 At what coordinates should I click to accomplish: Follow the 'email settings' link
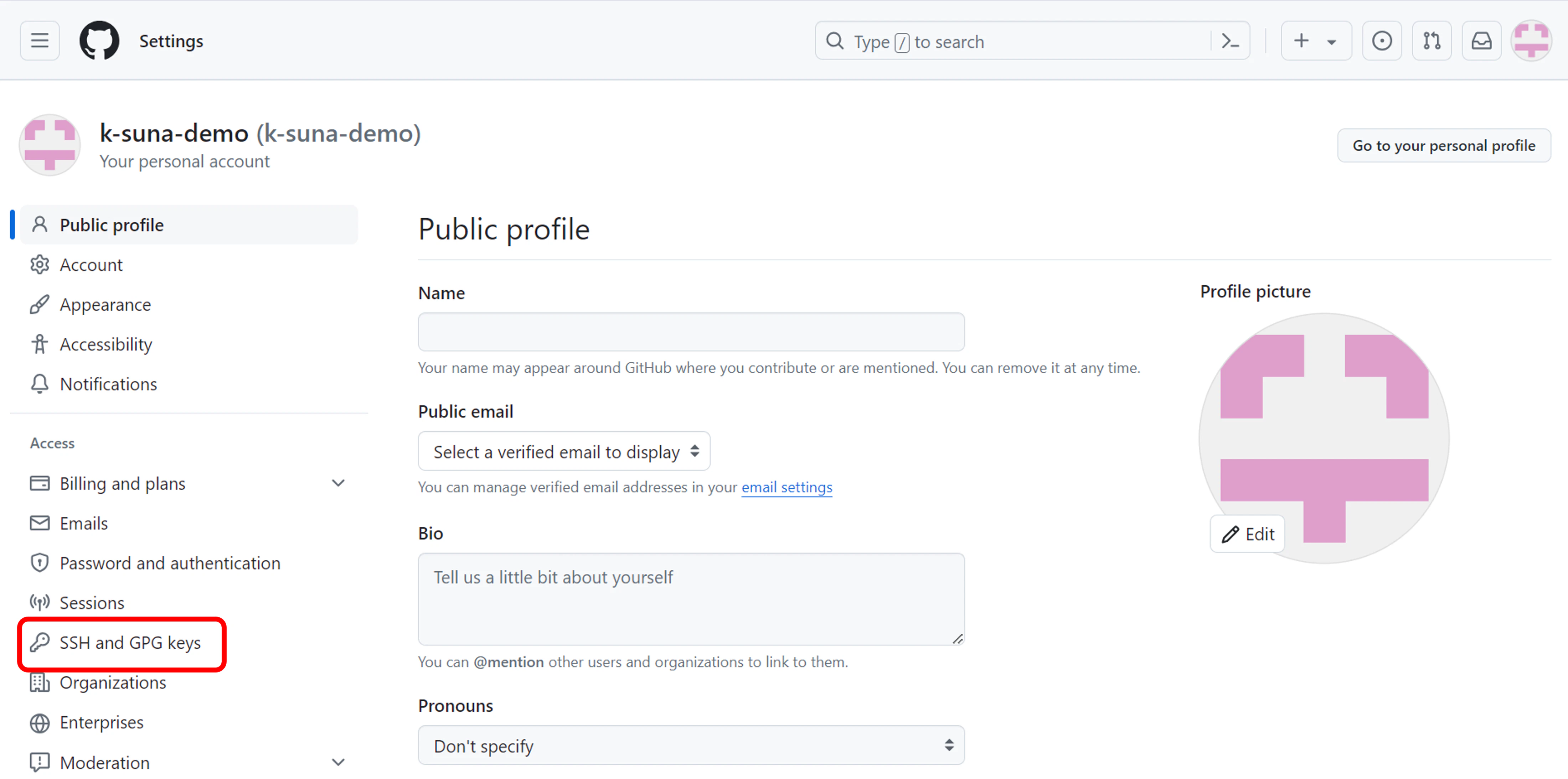[786, 487]
